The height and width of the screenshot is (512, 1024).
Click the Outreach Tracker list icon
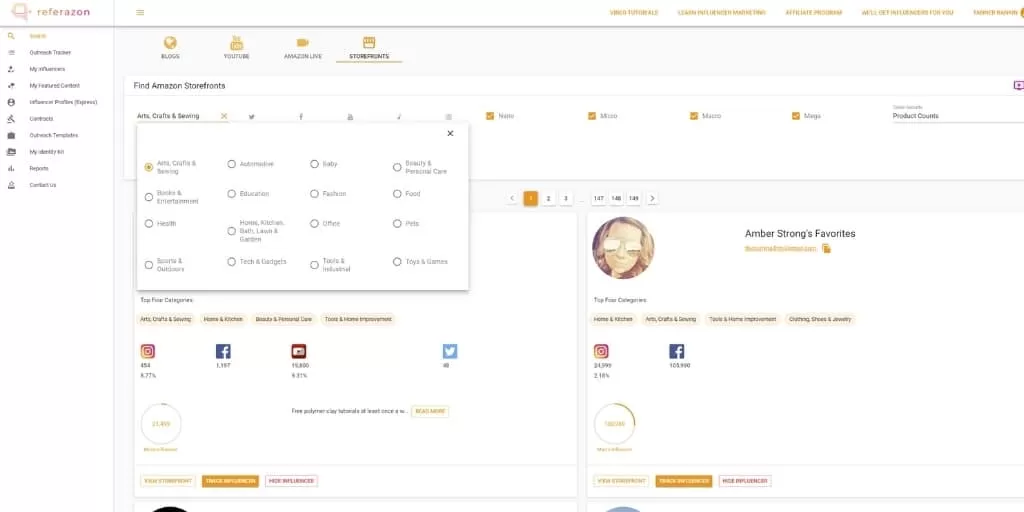pyautogui.click(x=11, y=52)
